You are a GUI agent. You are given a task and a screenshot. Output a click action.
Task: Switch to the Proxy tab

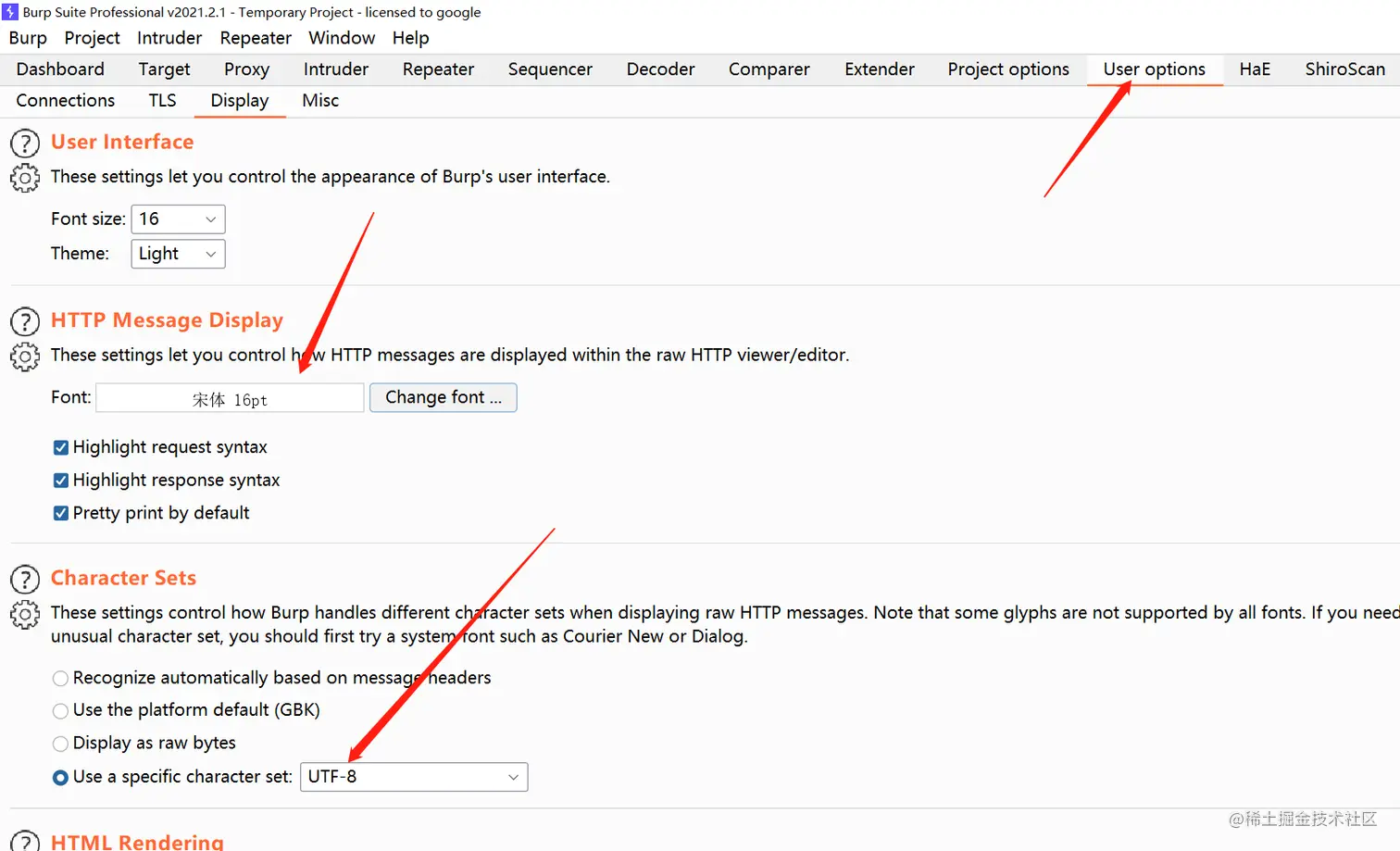click(x=246, y=69)
